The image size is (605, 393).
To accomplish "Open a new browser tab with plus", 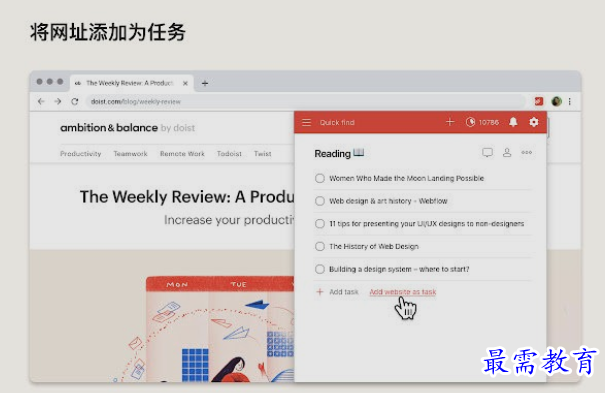I will pyautogui.click(x=205, y=83).
